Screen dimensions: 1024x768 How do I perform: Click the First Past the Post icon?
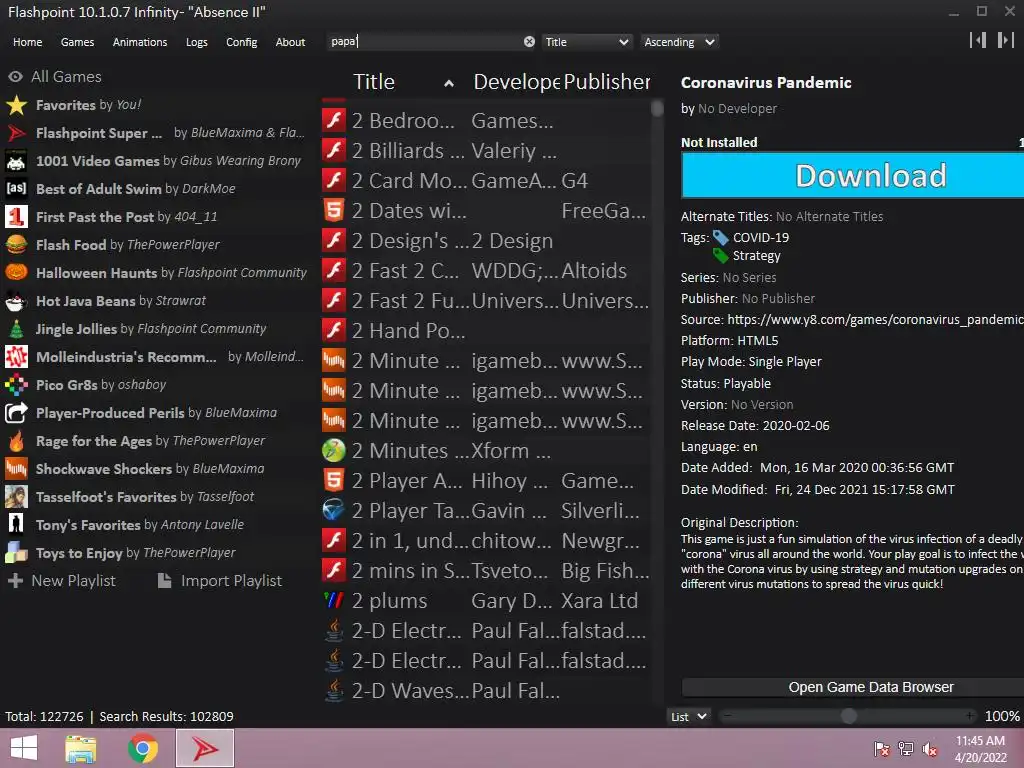pyautogui.click(x=16, y=217)
